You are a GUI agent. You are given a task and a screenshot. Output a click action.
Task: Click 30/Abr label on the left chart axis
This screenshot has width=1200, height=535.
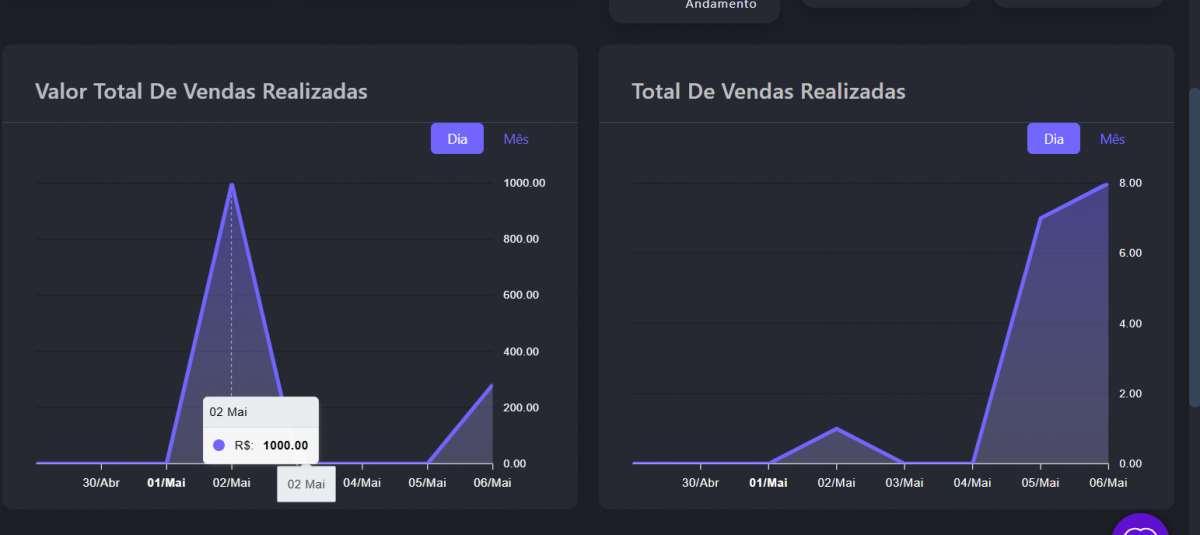[x=101, y=483]
